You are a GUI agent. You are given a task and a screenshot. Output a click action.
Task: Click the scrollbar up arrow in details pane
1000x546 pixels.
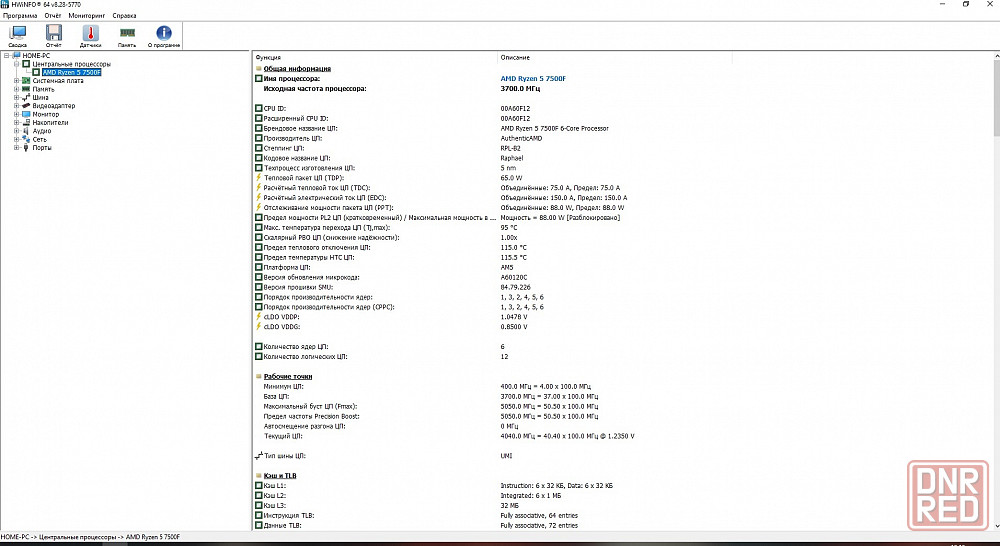click(x=996, y=57)
